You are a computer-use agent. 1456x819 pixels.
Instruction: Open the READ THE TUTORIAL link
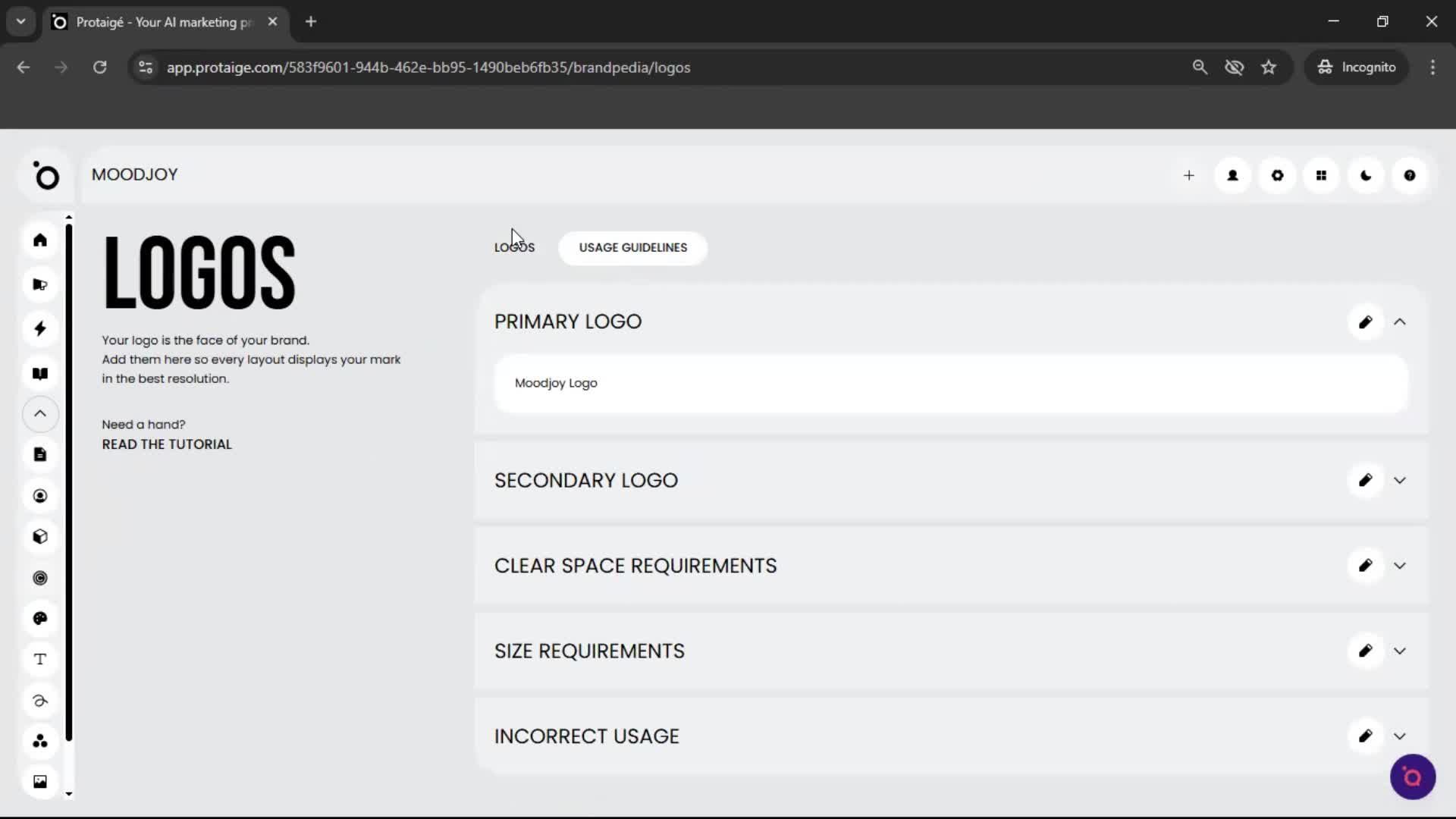pos(166,444)
